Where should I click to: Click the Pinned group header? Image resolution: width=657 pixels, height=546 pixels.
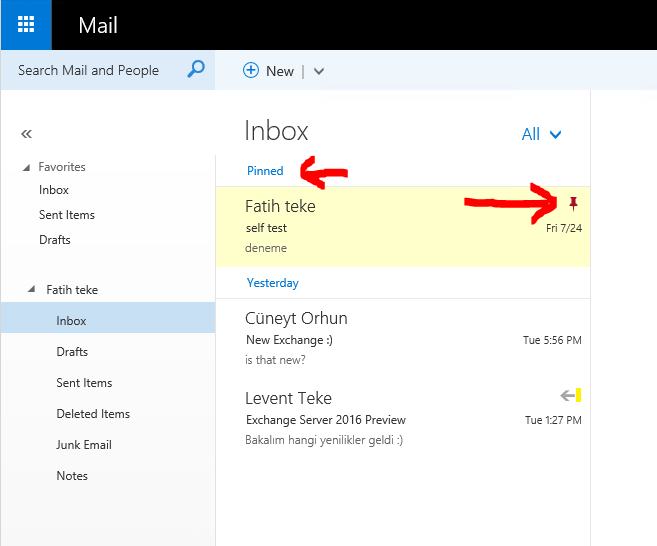pyautogui.click(x=265, y=171)
